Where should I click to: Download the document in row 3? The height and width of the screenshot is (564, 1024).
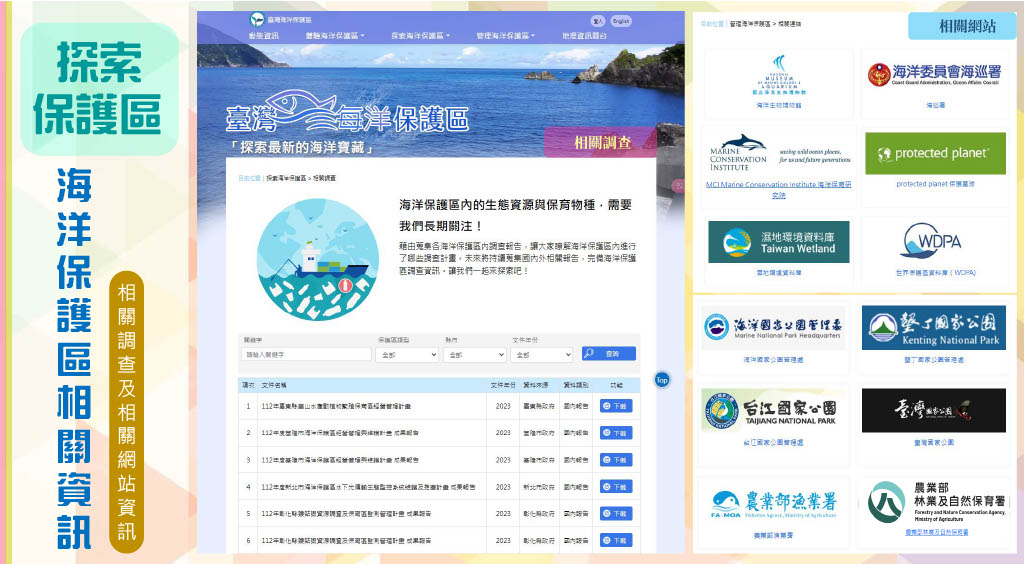pyautogui.click(x=616, y=460)
